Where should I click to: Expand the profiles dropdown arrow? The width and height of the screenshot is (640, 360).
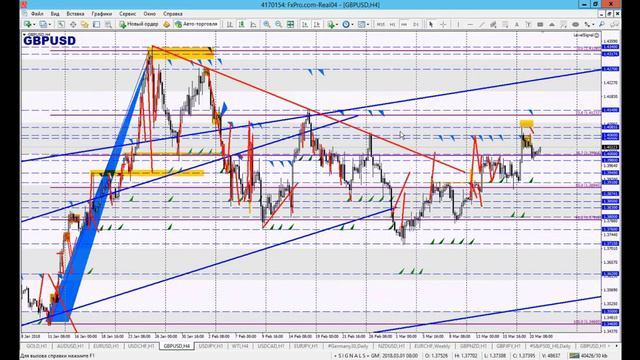coord(49,24)
